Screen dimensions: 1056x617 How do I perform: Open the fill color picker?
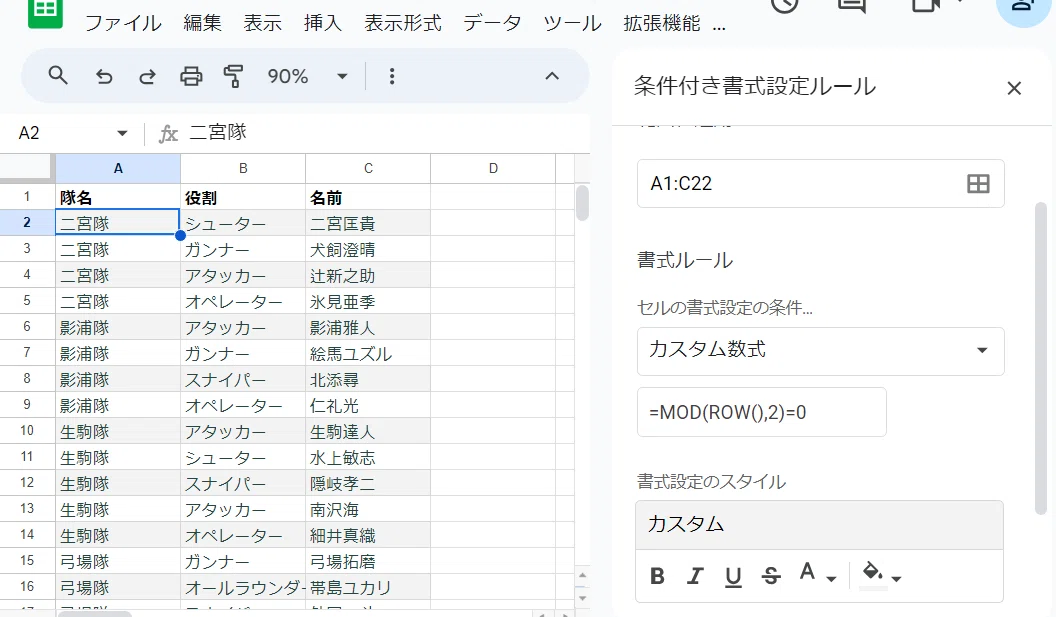(881, 574)
